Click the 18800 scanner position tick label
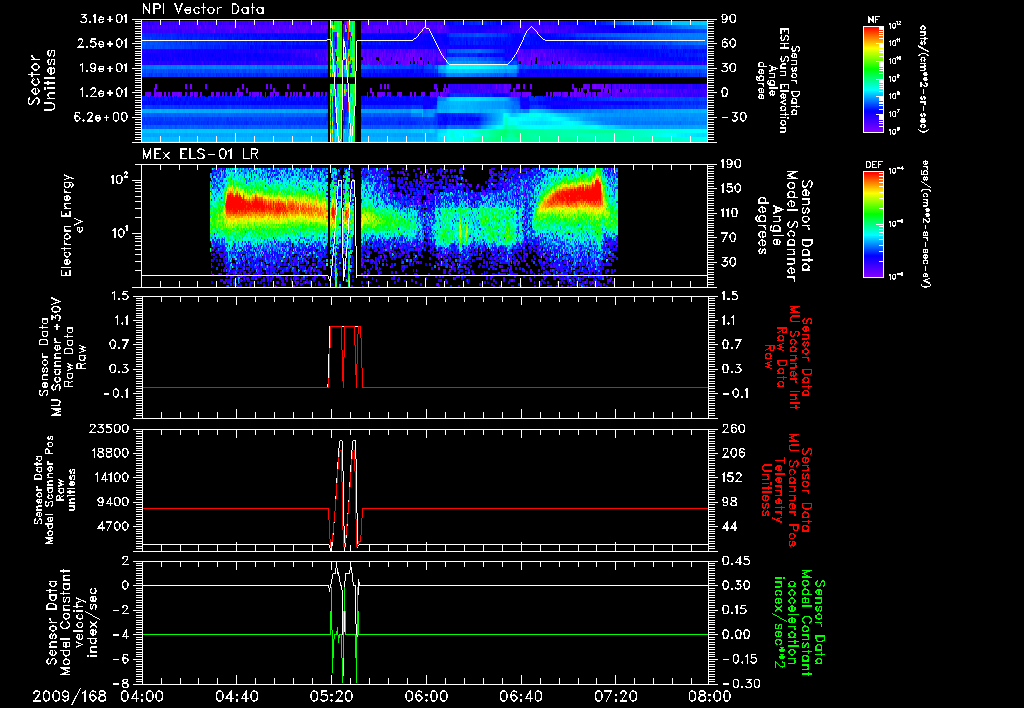The image size is (1024, 708). pos(110,453)
